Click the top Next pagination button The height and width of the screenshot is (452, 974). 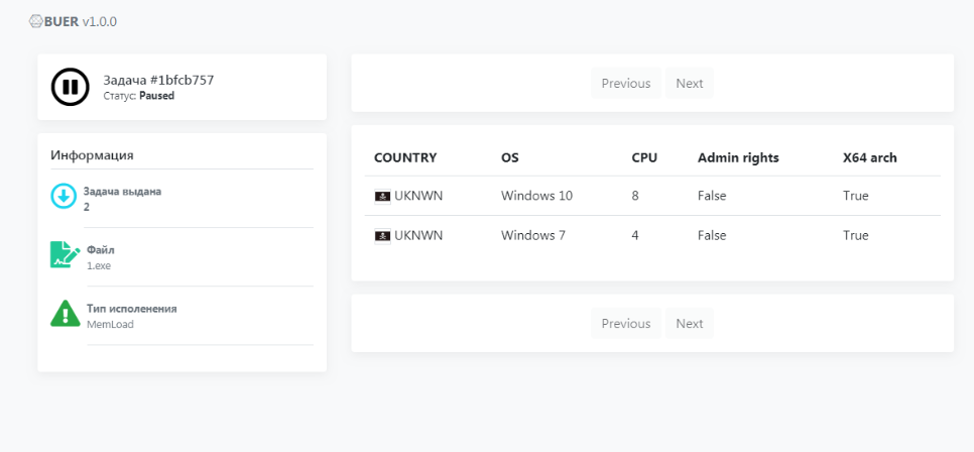click(690, 83)
